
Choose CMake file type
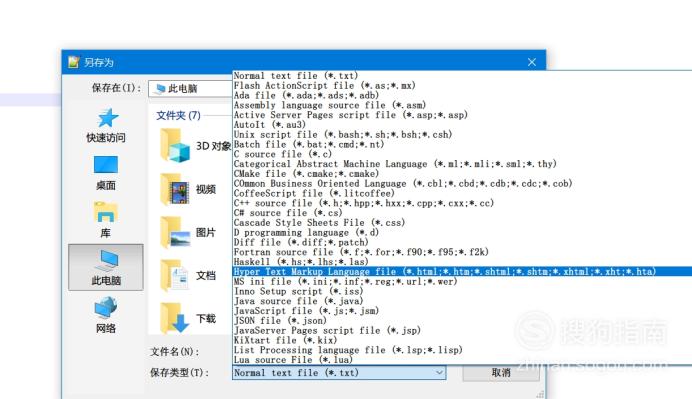[462, 173]
